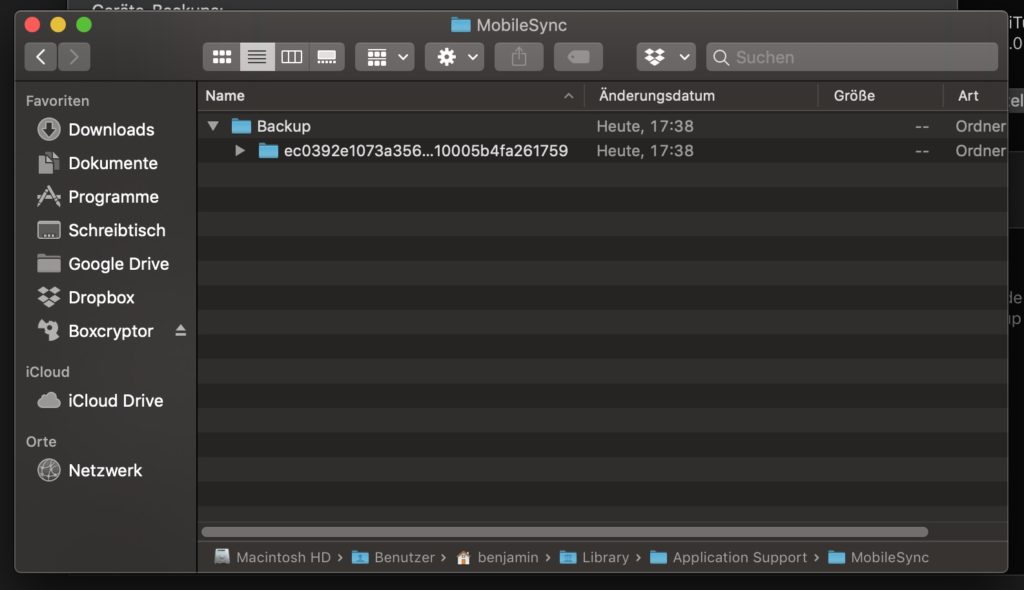
Task: Open Programme in the sidebar
Action: 98,197
